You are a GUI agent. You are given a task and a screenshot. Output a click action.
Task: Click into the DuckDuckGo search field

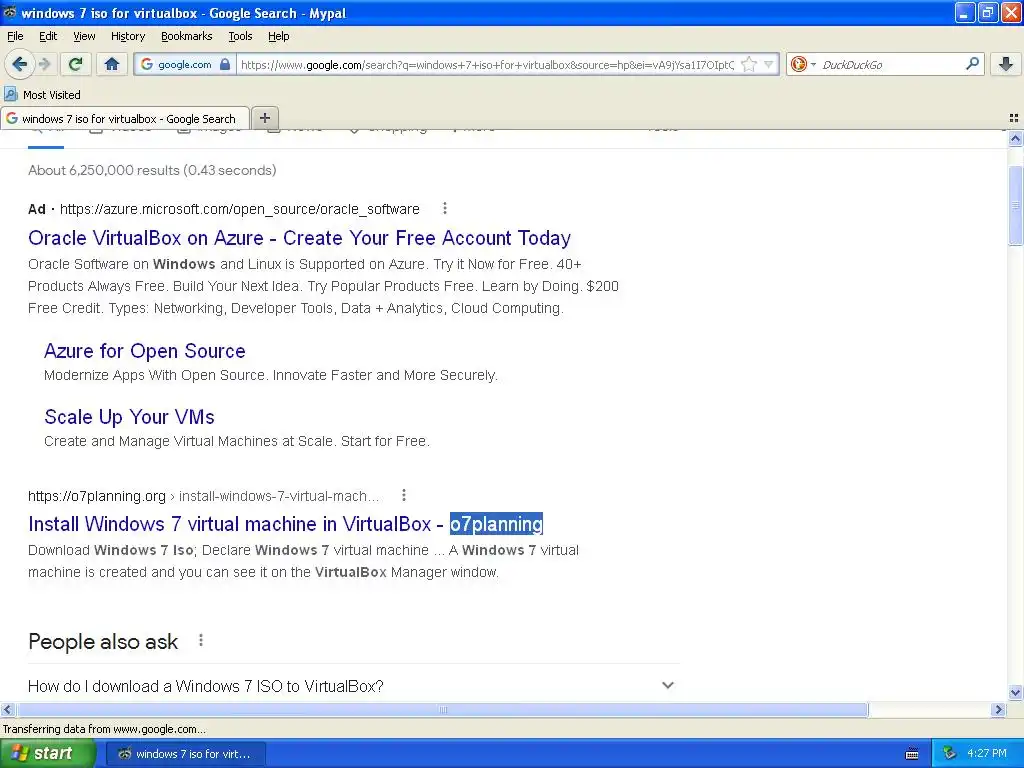890,64
